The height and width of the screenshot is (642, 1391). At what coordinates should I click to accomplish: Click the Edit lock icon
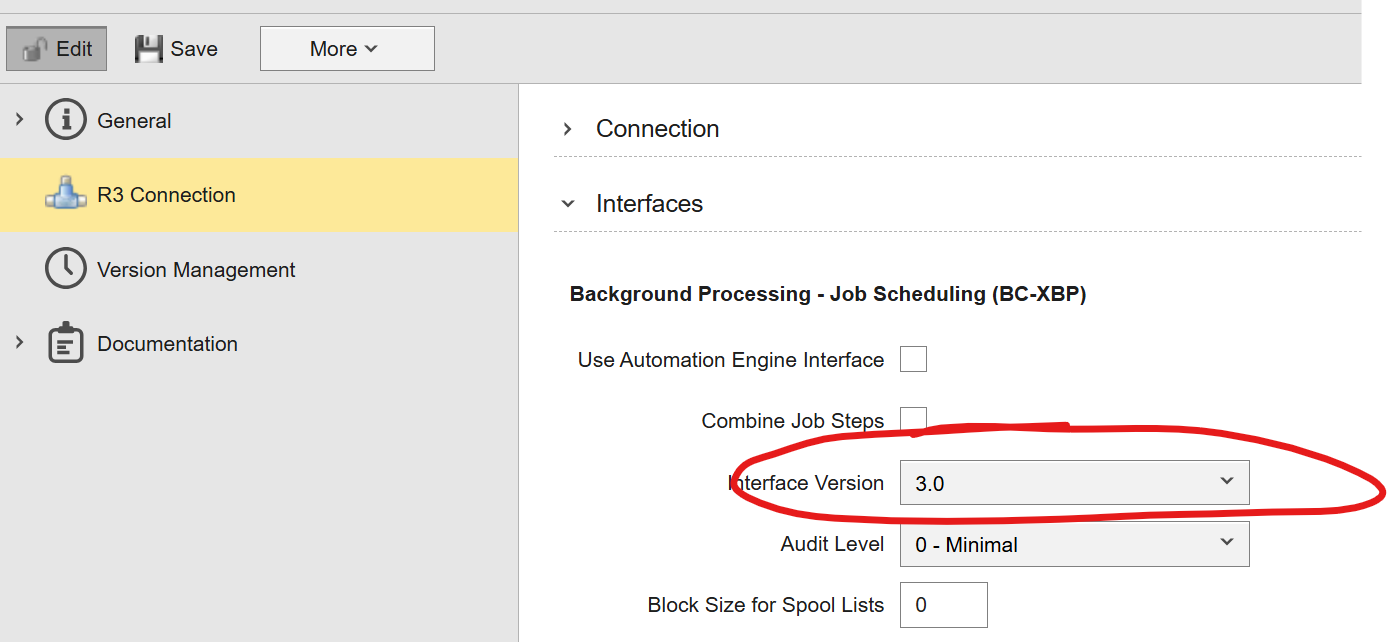[x=36, y=49]
